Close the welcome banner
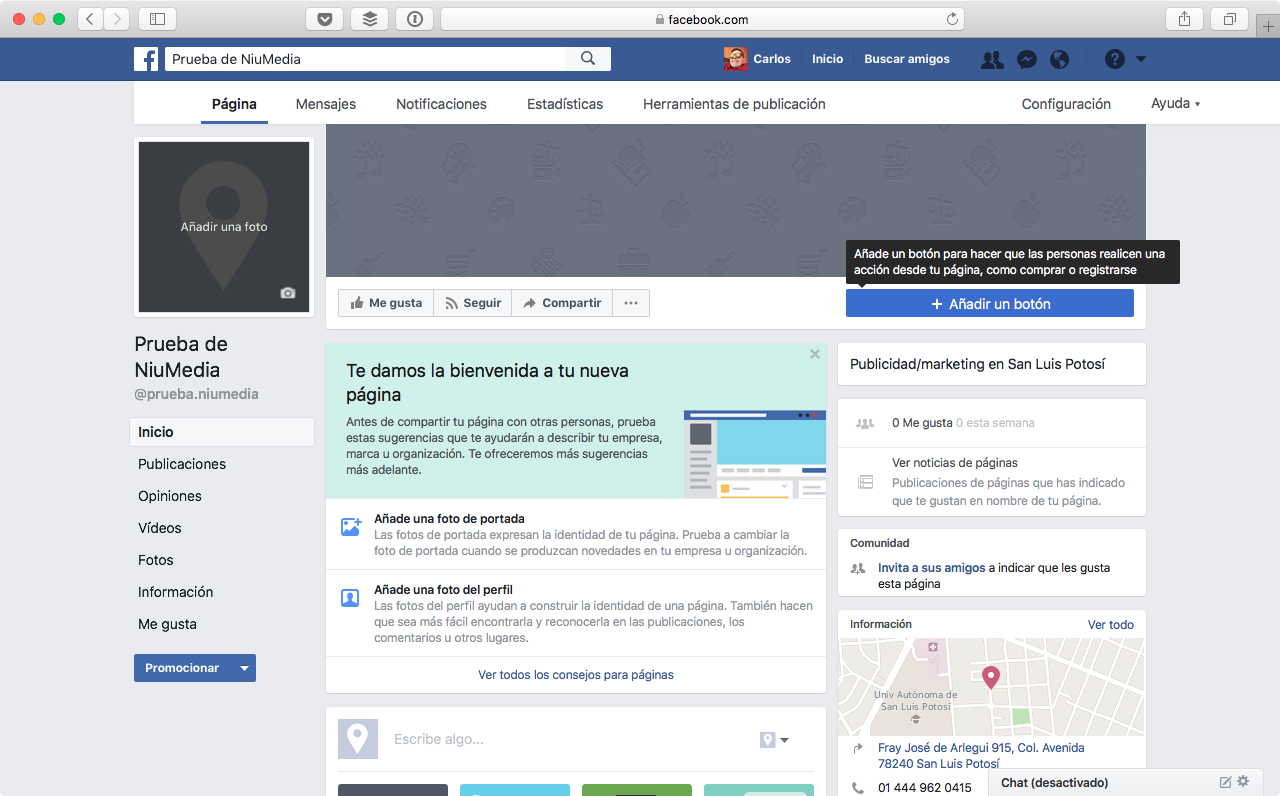 (815, 354)
